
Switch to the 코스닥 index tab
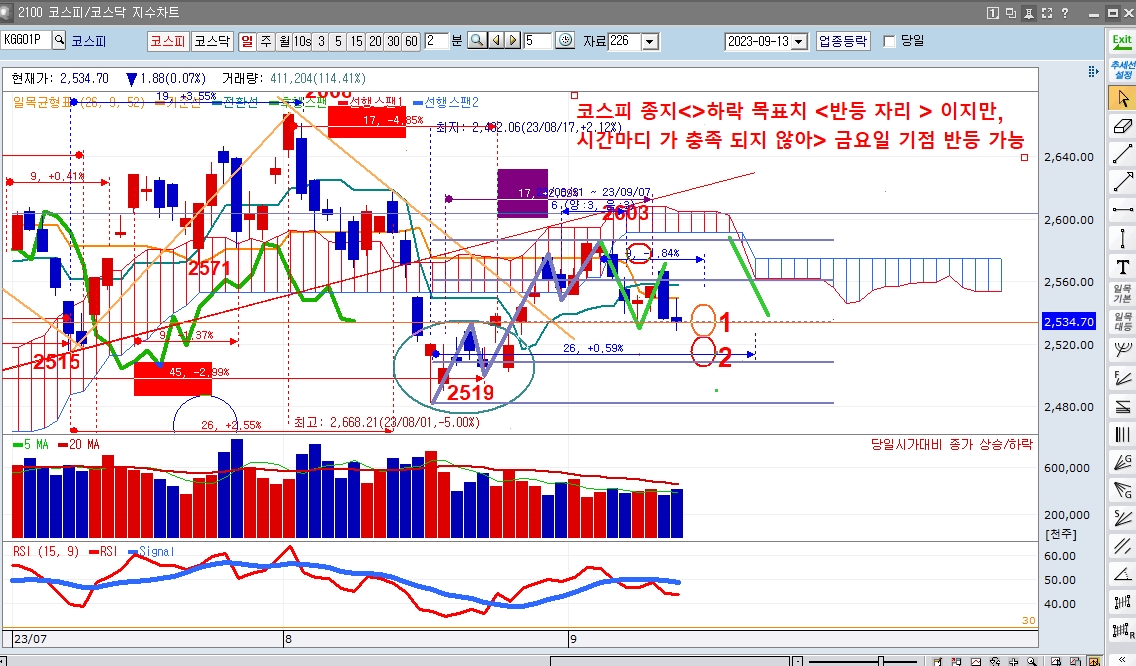(x=212, y=41)
